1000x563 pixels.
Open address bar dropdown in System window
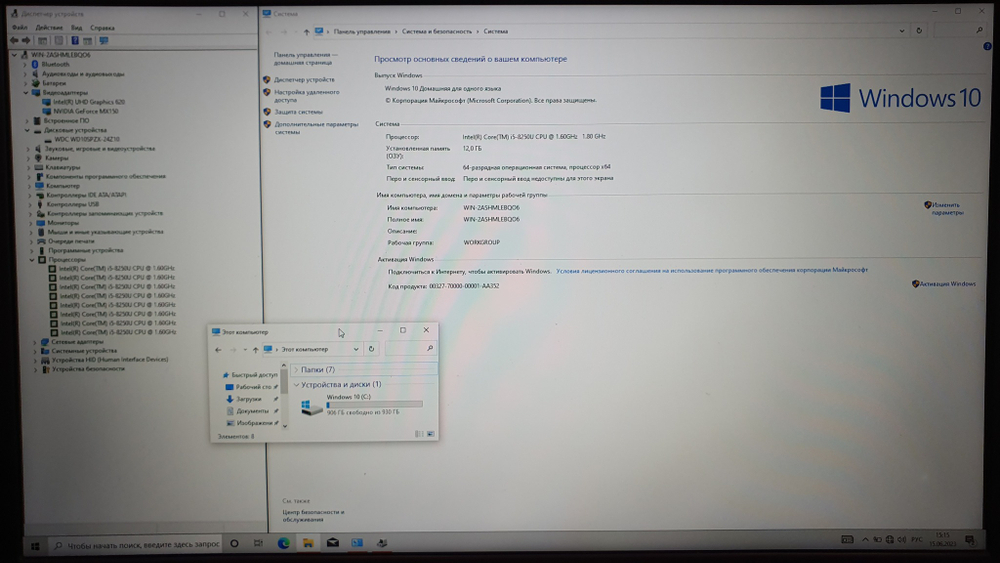[x=902, y=31]
